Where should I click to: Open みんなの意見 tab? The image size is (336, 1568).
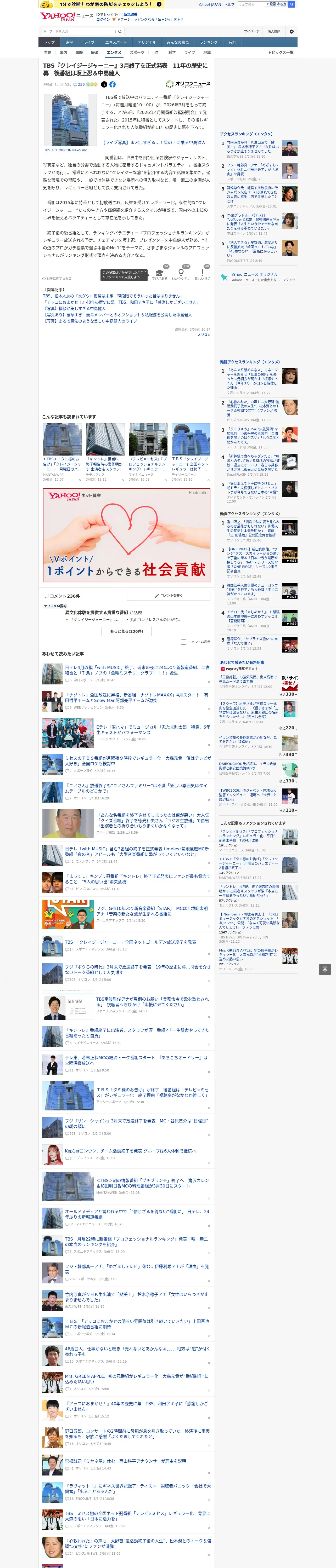coord(177,43)
